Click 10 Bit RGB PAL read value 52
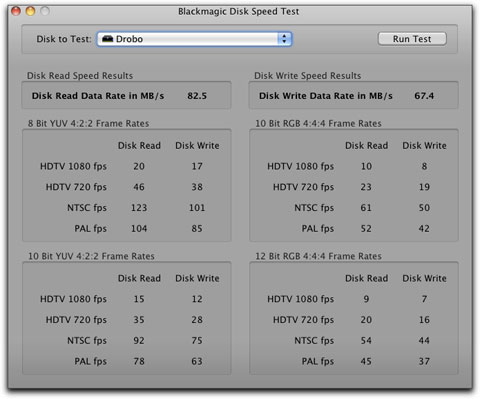Image resolution: width=480 pixels, height=399 pixels. click(x=366, y=228)
